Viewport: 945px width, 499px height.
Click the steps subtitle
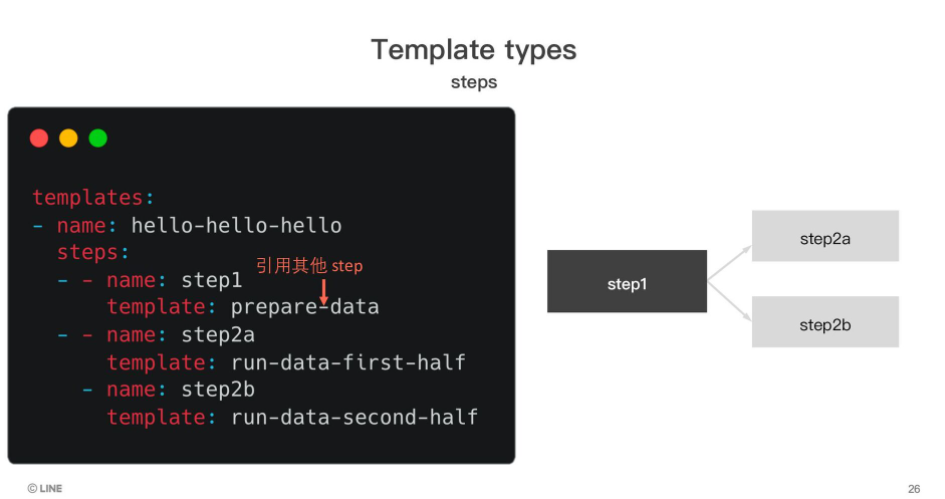pos(474,82)
